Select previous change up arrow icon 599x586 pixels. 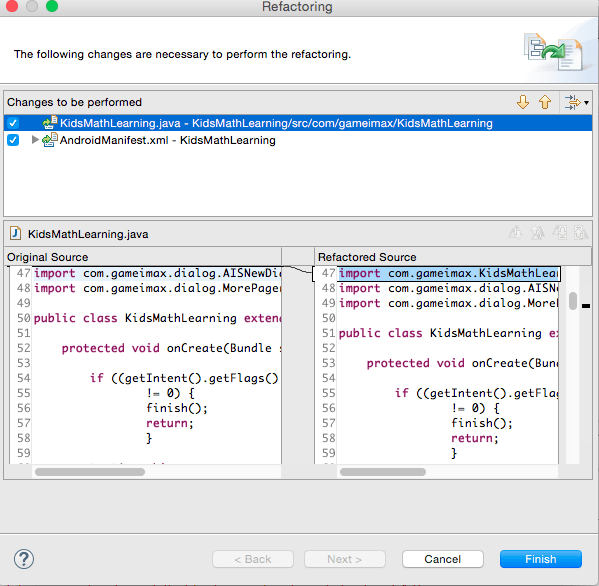(545, 102)
